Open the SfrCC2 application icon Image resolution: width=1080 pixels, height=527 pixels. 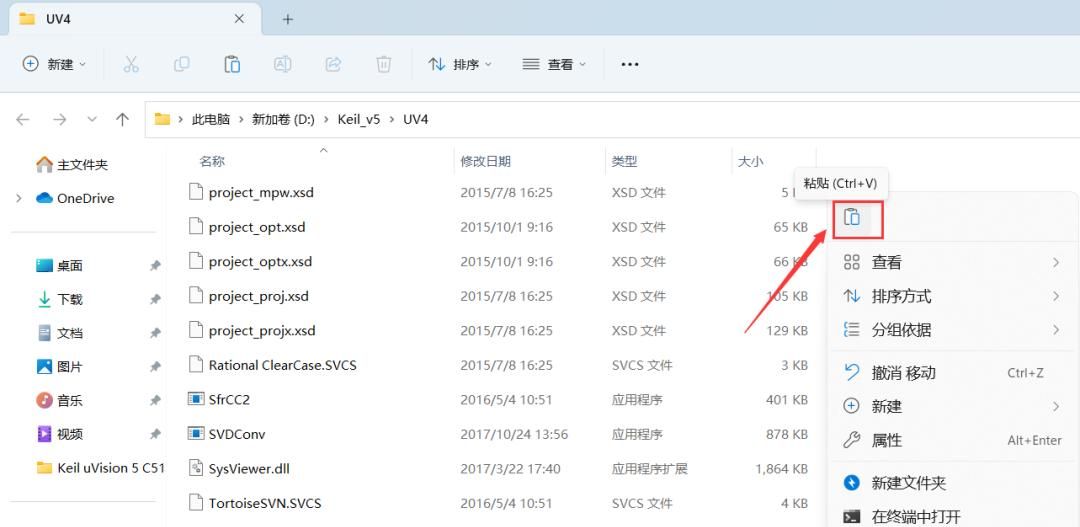196,399
